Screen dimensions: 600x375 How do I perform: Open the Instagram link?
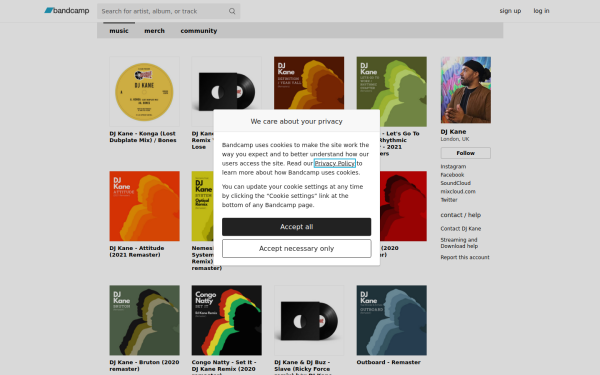[453, 166]
